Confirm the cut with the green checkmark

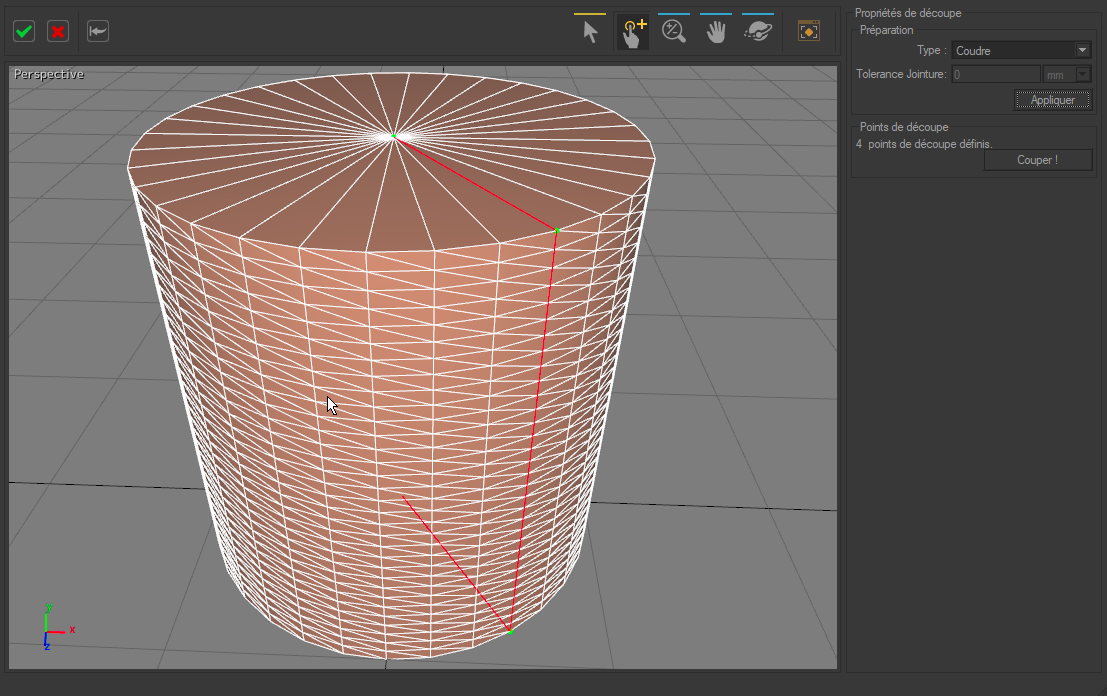[24, 31]
